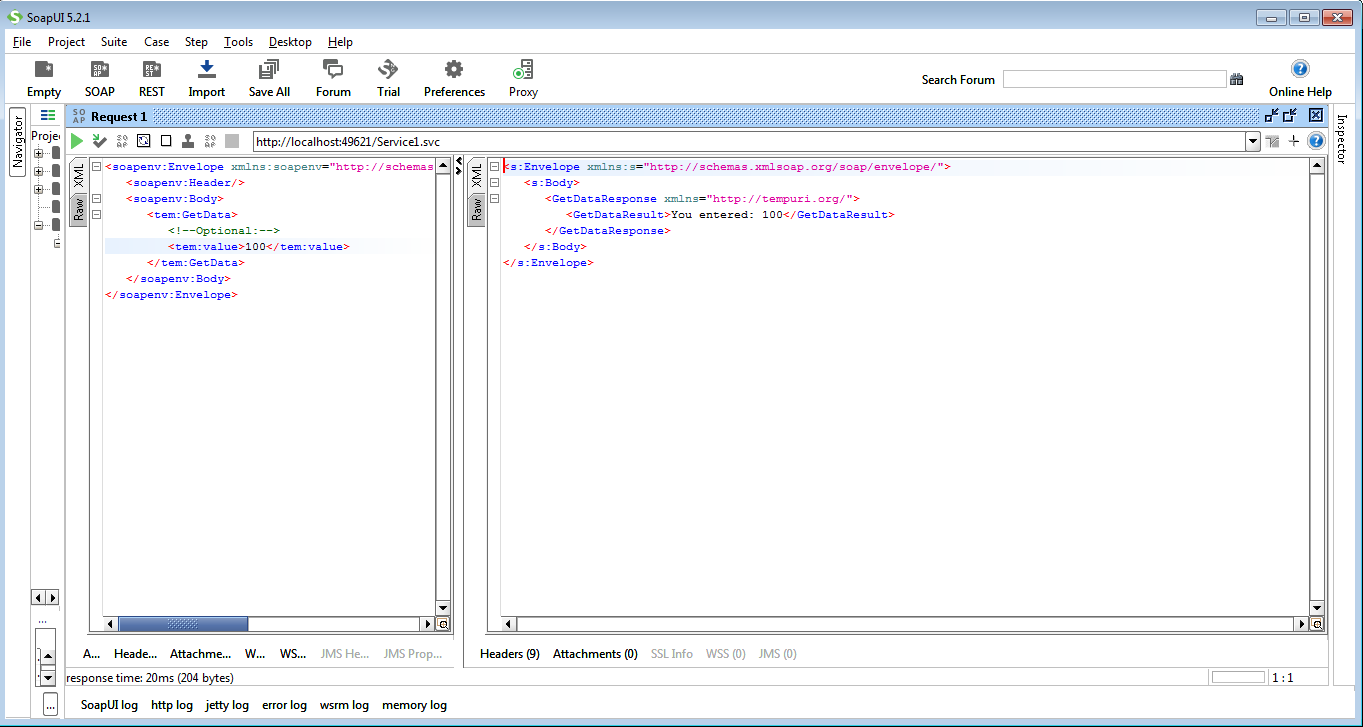Expand the first navigator tree node
This screenshot has height=727, width=1363.
click(x=39, y=154)
